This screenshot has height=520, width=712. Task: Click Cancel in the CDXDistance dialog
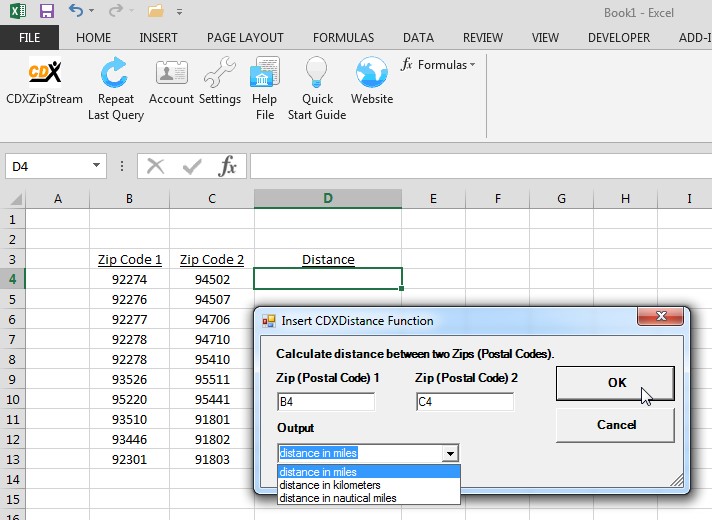coord(615,425)
